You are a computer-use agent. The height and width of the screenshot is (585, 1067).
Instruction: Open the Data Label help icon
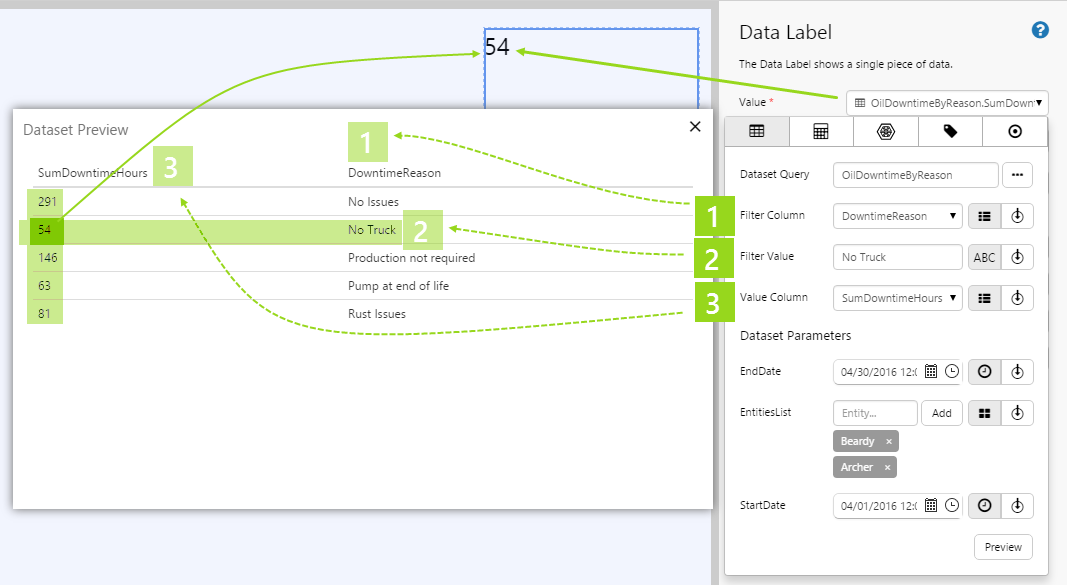[1040, 30]
